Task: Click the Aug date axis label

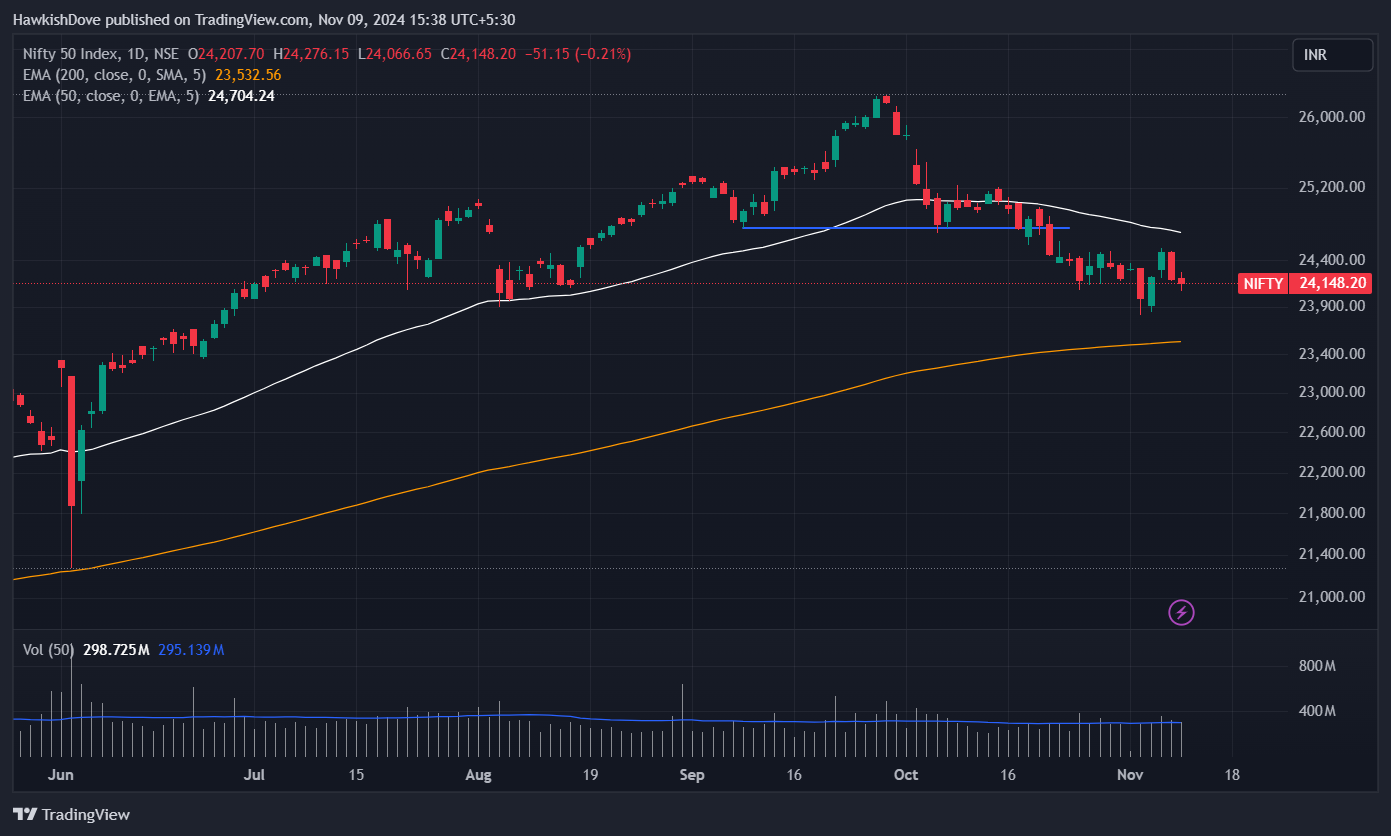Action: [480, 775]
